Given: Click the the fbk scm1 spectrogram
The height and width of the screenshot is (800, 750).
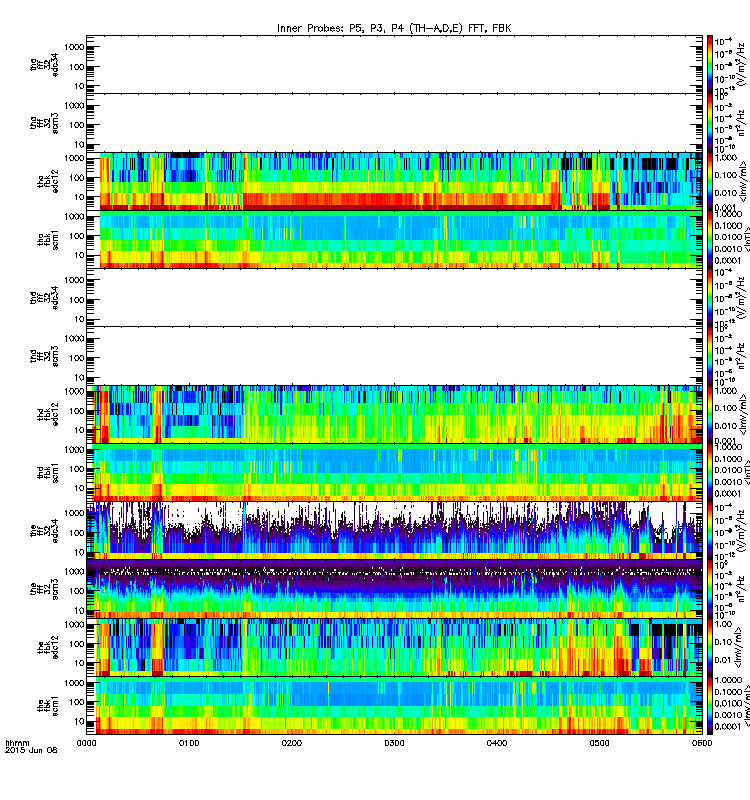Looking at the screenshot, I should point(394,706).
